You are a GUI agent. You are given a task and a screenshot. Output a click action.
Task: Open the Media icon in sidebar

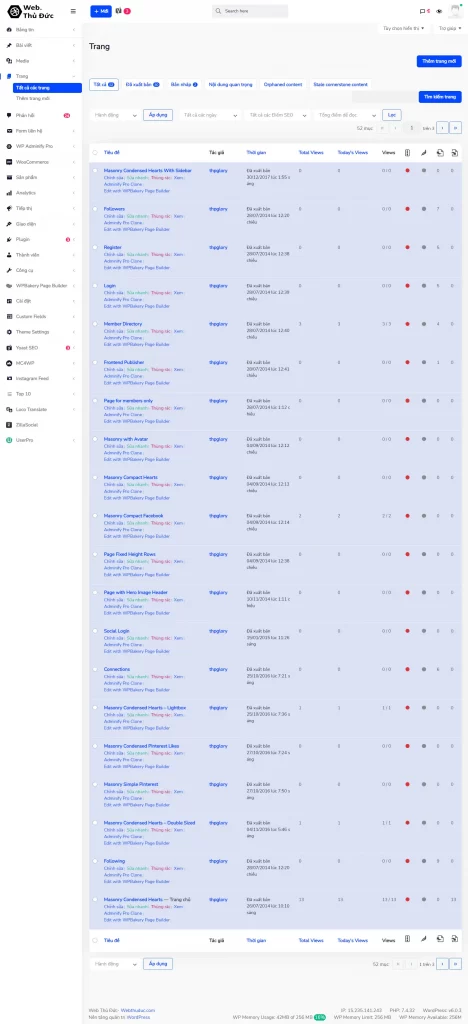9,61
